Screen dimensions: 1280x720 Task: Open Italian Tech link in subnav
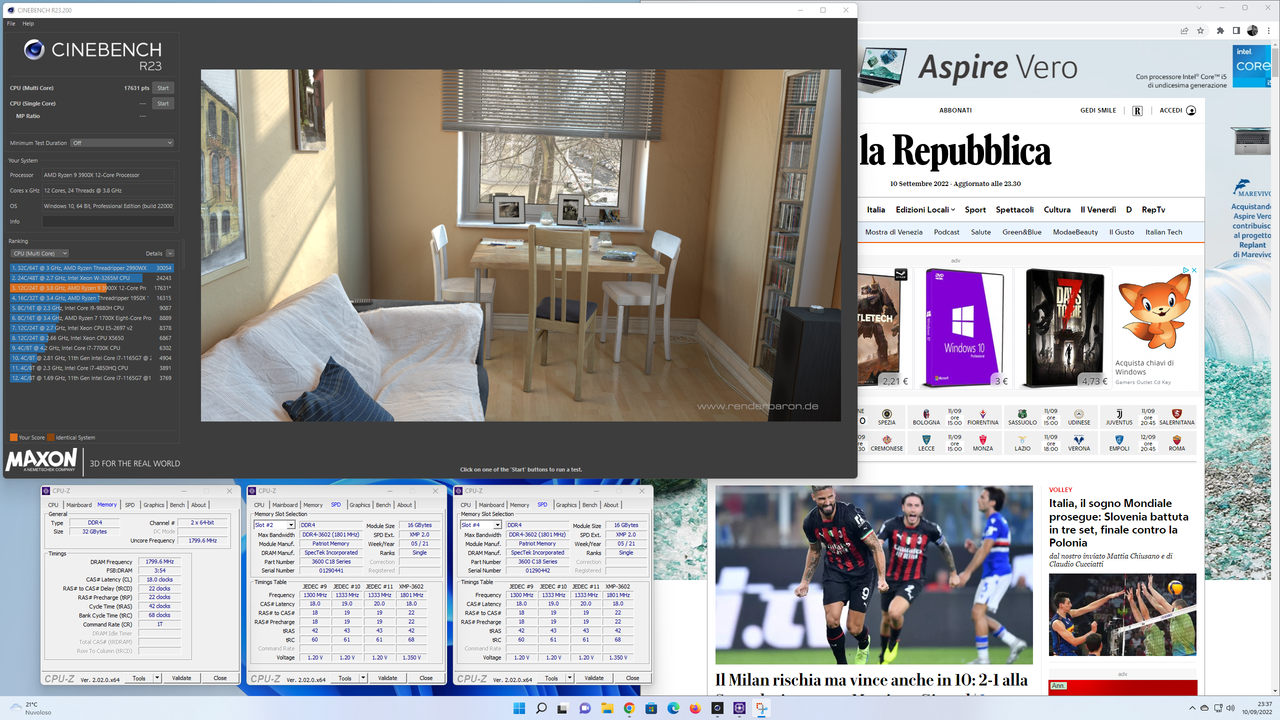1164,232
